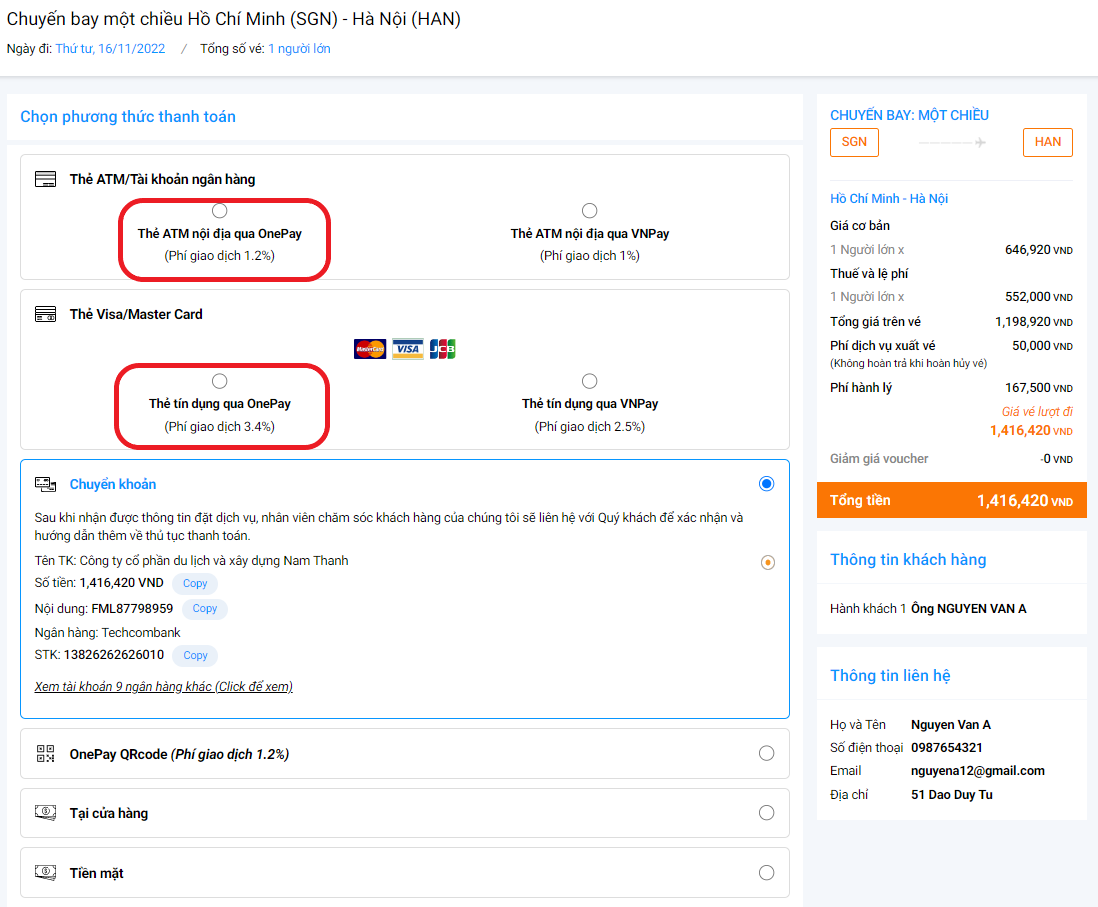Click the MasterCard logo

pyautogui.click(x=370, y=349)
